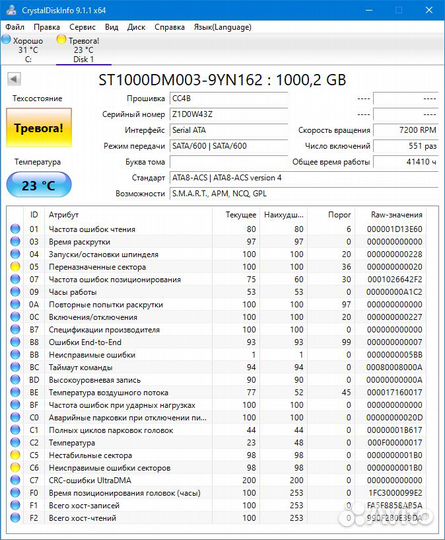Click the blue status icon for attribute B7
This screenshot has width=445, height=540.
coord(15,330)
